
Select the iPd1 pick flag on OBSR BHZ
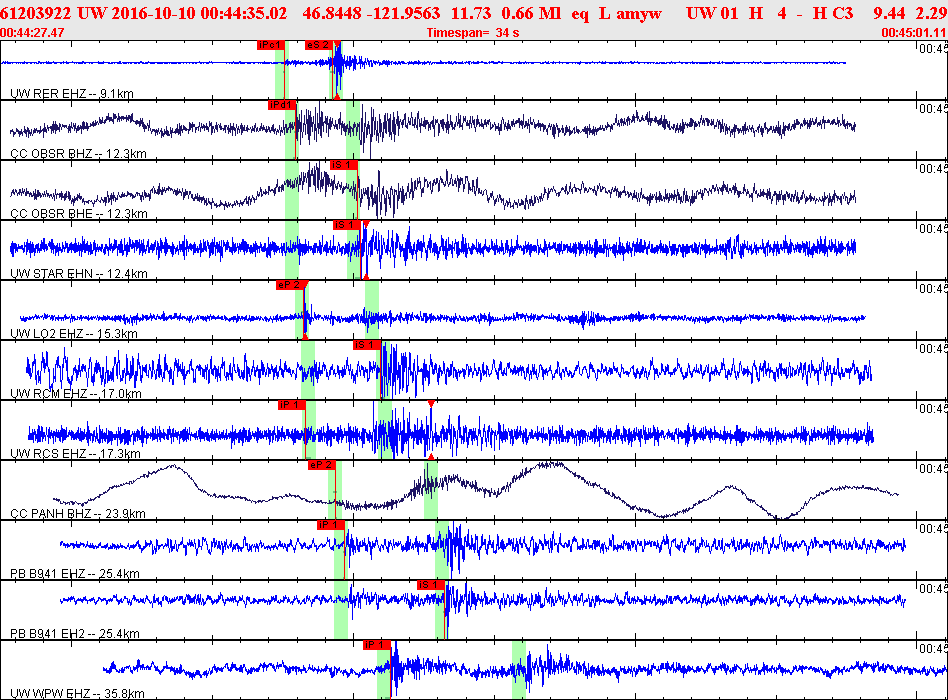click(282, 105)
